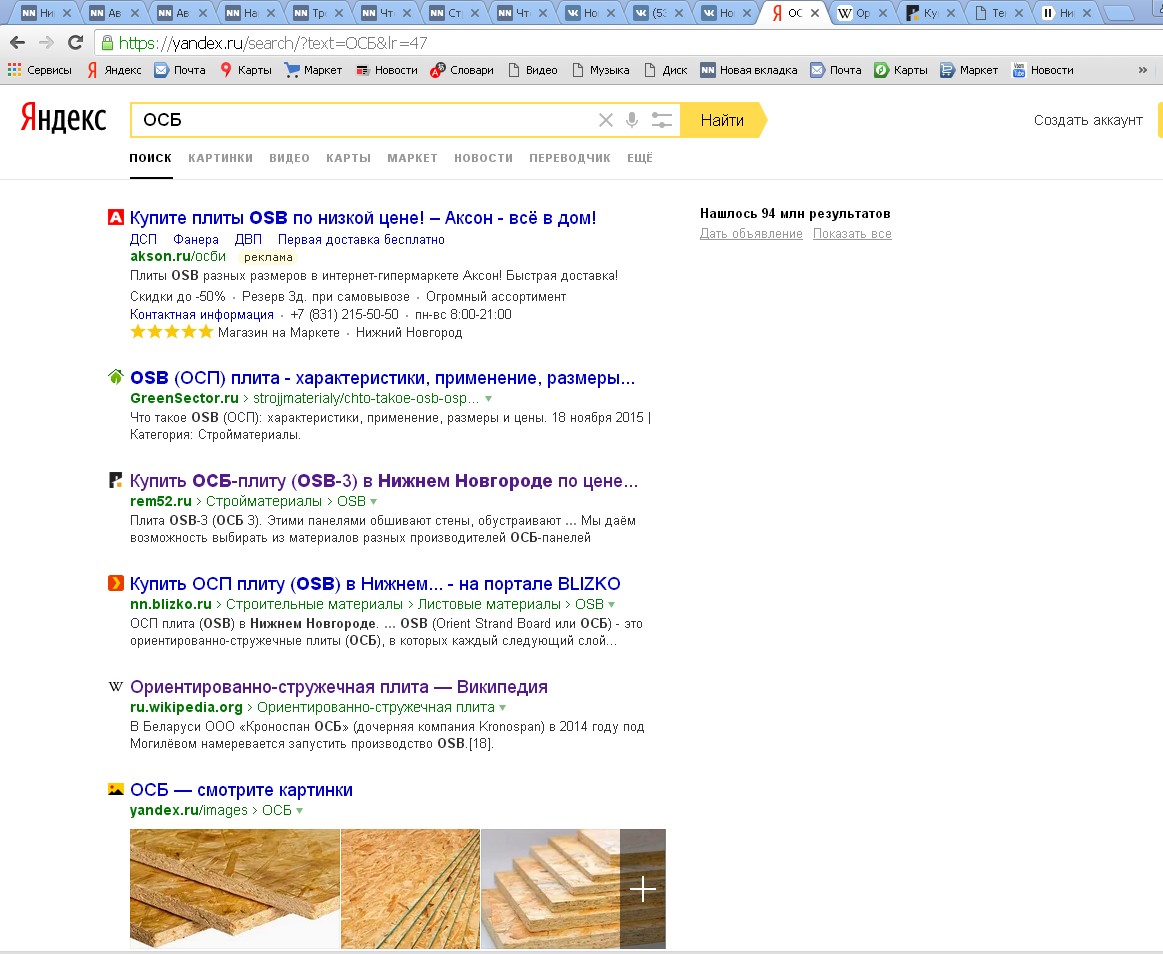Click the Яндекс logo
The width and height of the screenshot is (1163, 954).
click(64, 118)
